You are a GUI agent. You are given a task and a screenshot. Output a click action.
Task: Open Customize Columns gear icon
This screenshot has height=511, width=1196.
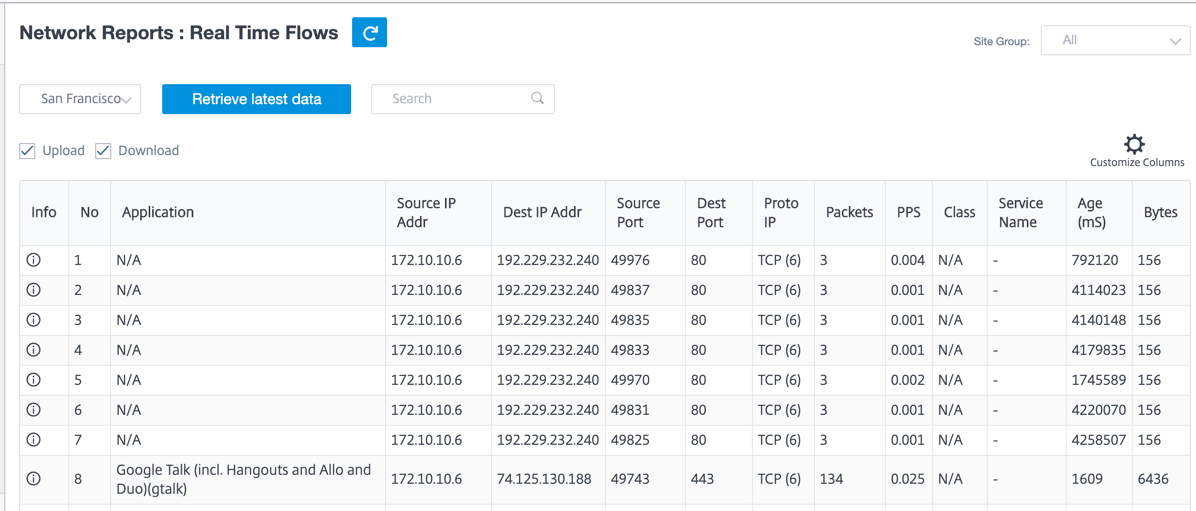click(x=1135, y=143)
